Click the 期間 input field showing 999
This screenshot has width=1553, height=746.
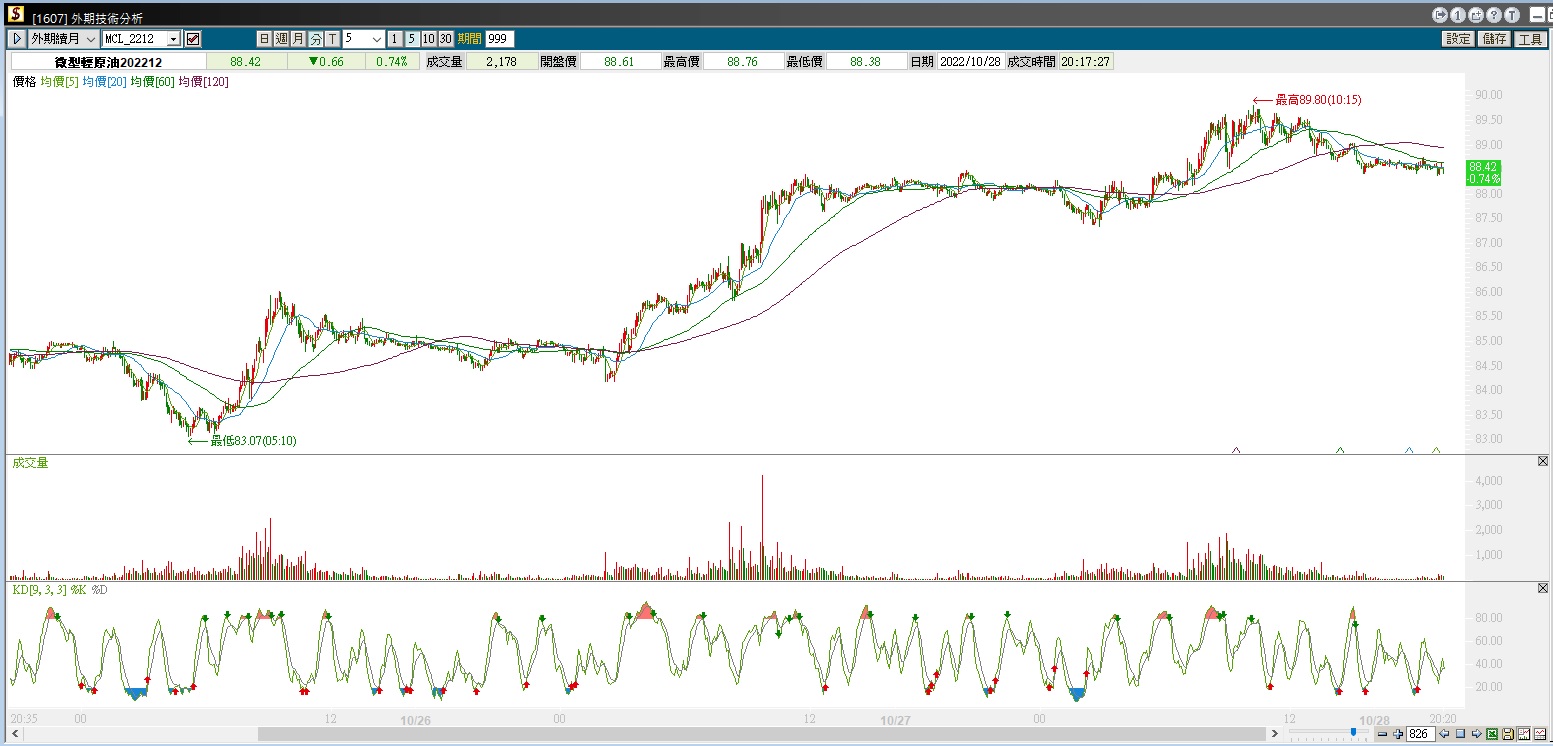point(499,39)
